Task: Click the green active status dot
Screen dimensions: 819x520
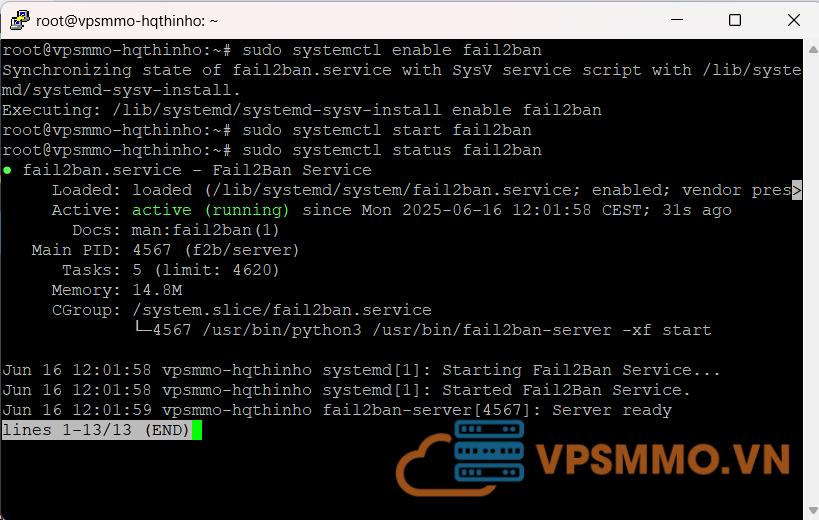Action: (7, 170)
